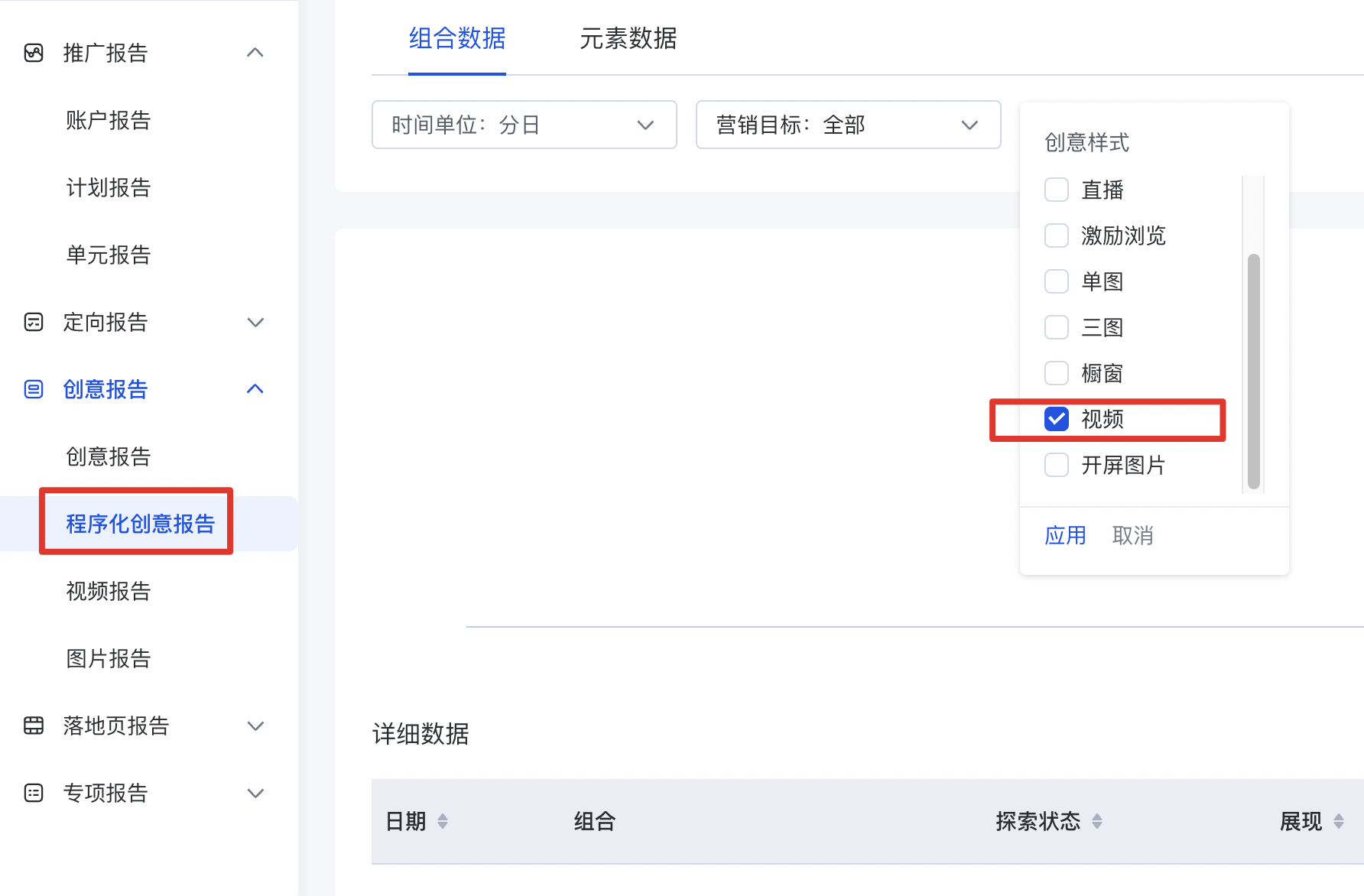Screen dimensions: 1364x896
Task: Click the creative style list scrollbar
Action: [x=1253, y=371]
